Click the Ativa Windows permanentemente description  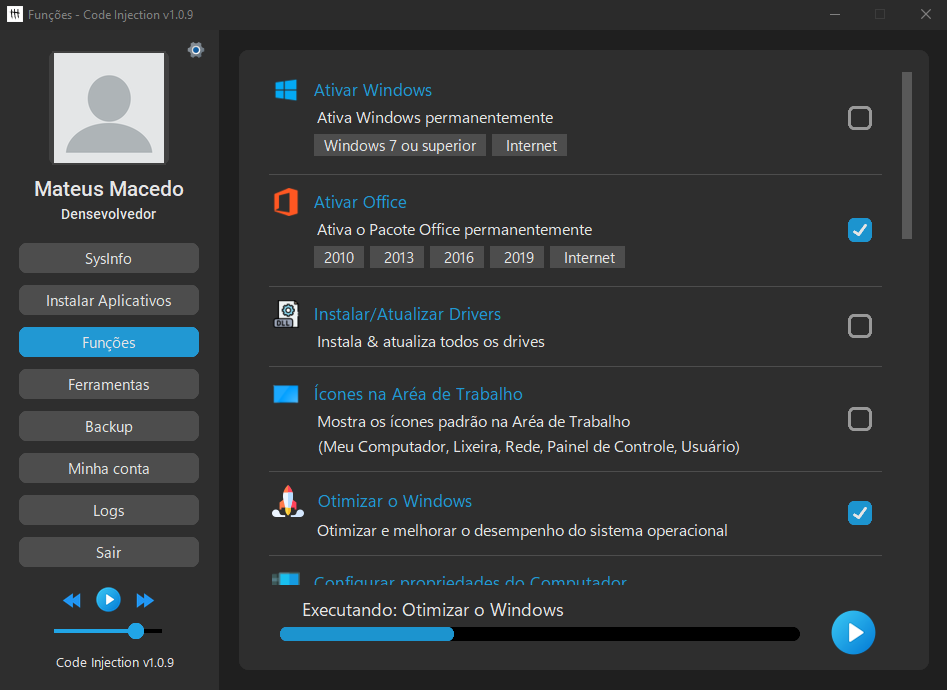435,118
